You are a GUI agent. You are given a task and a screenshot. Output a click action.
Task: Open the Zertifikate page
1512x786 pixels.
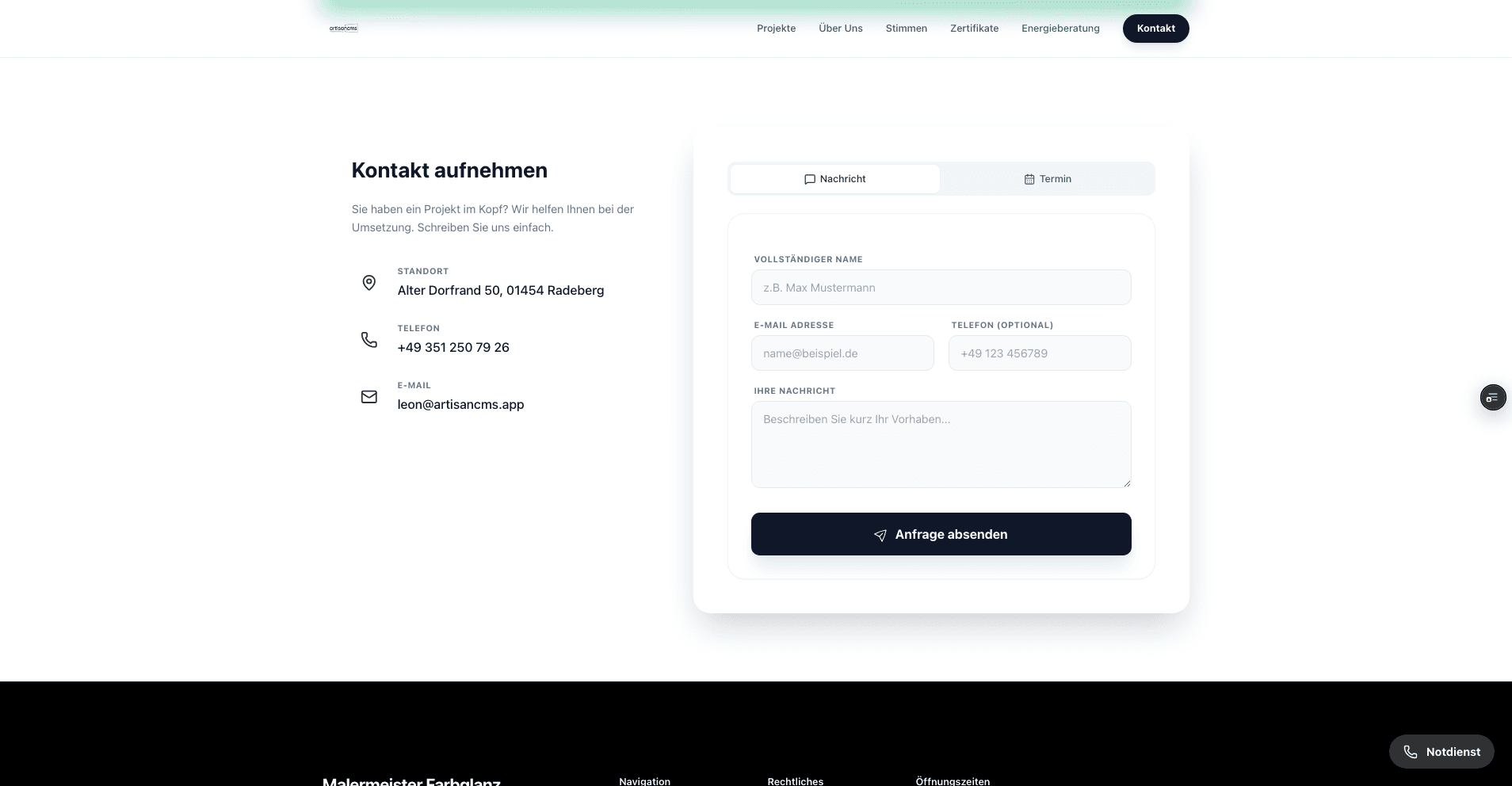[x=974, y=29]
